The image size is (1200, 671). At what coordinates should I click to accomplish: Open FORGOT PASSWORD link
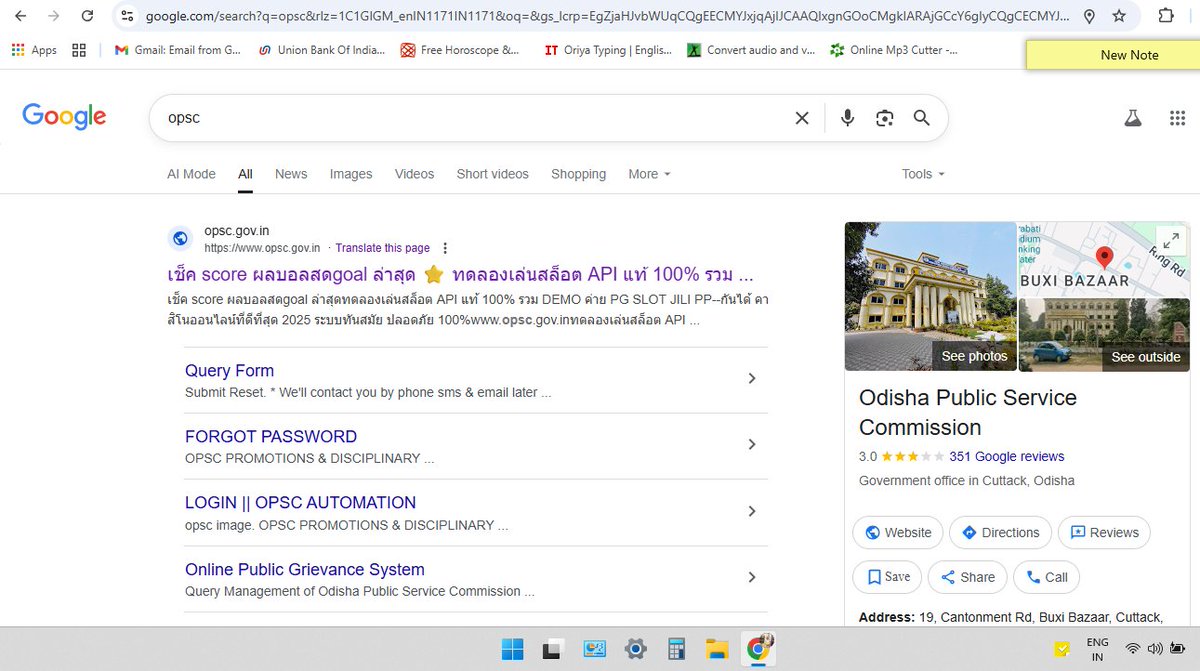[x=271, y=437]
